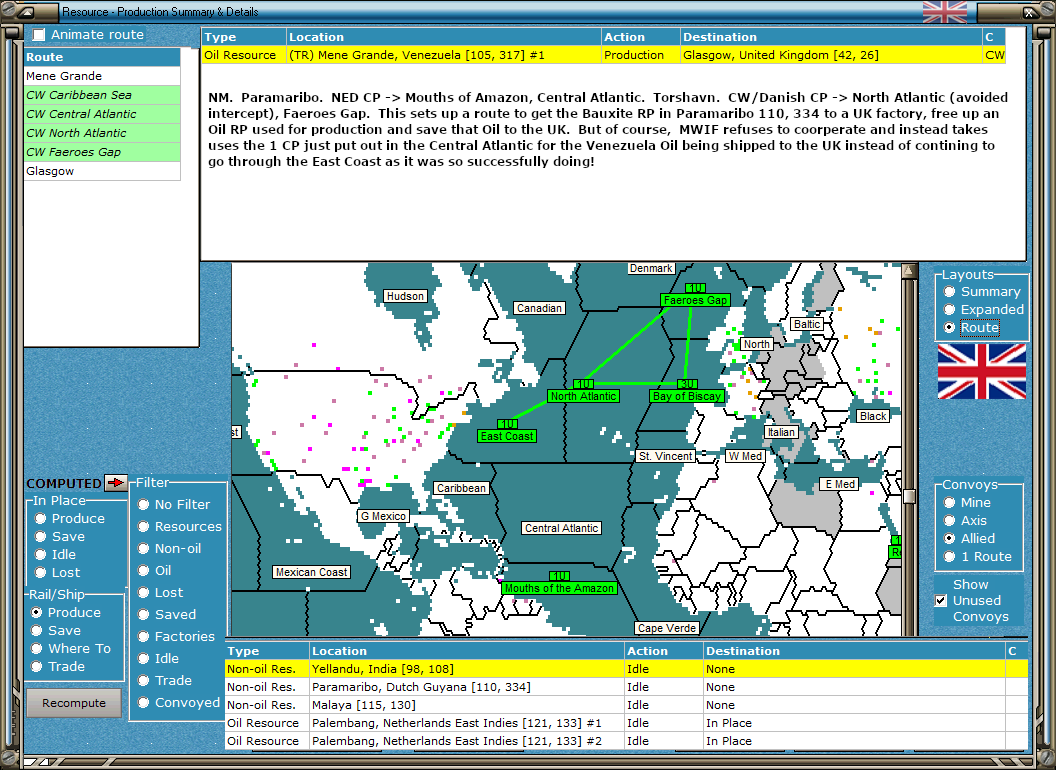The height and width of the screenshot is (770, 1056).
Task: Click the map scrollbar up arrow
Action: click(909, 271)
